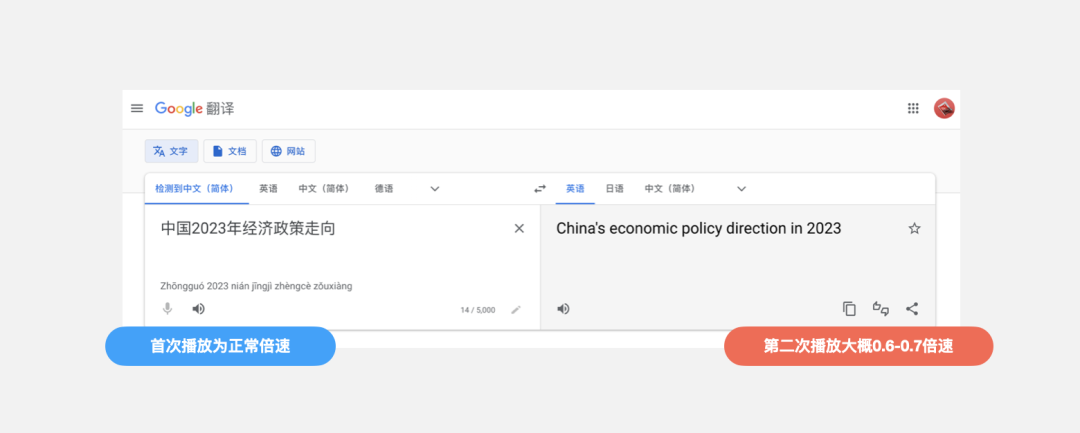
Task: Choose 英语 as target language
Action: [x=575, y=189]
